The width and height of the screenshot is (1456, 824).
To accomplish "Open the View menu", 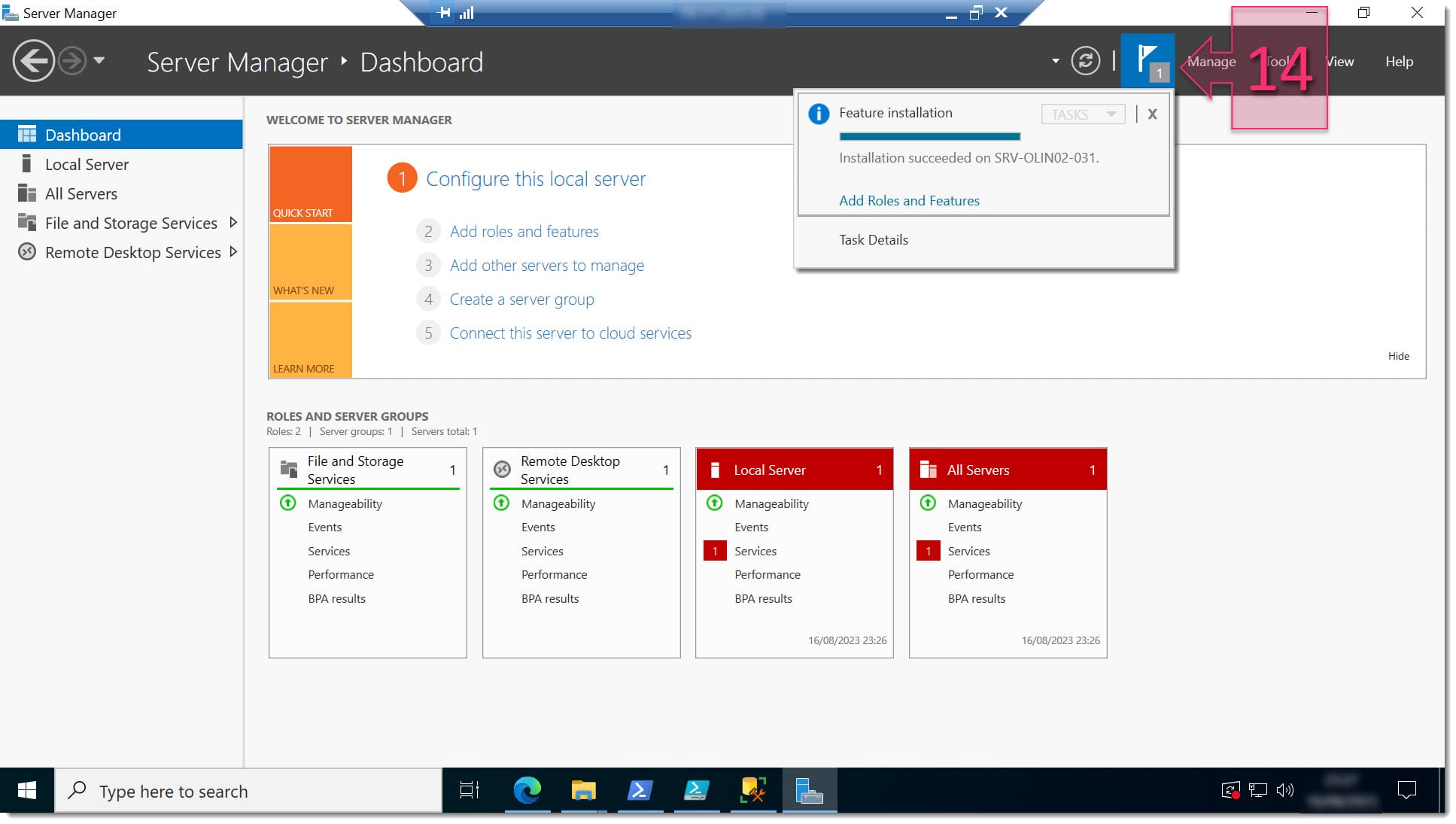I will pyautogui.click(x=1339, y=62).
